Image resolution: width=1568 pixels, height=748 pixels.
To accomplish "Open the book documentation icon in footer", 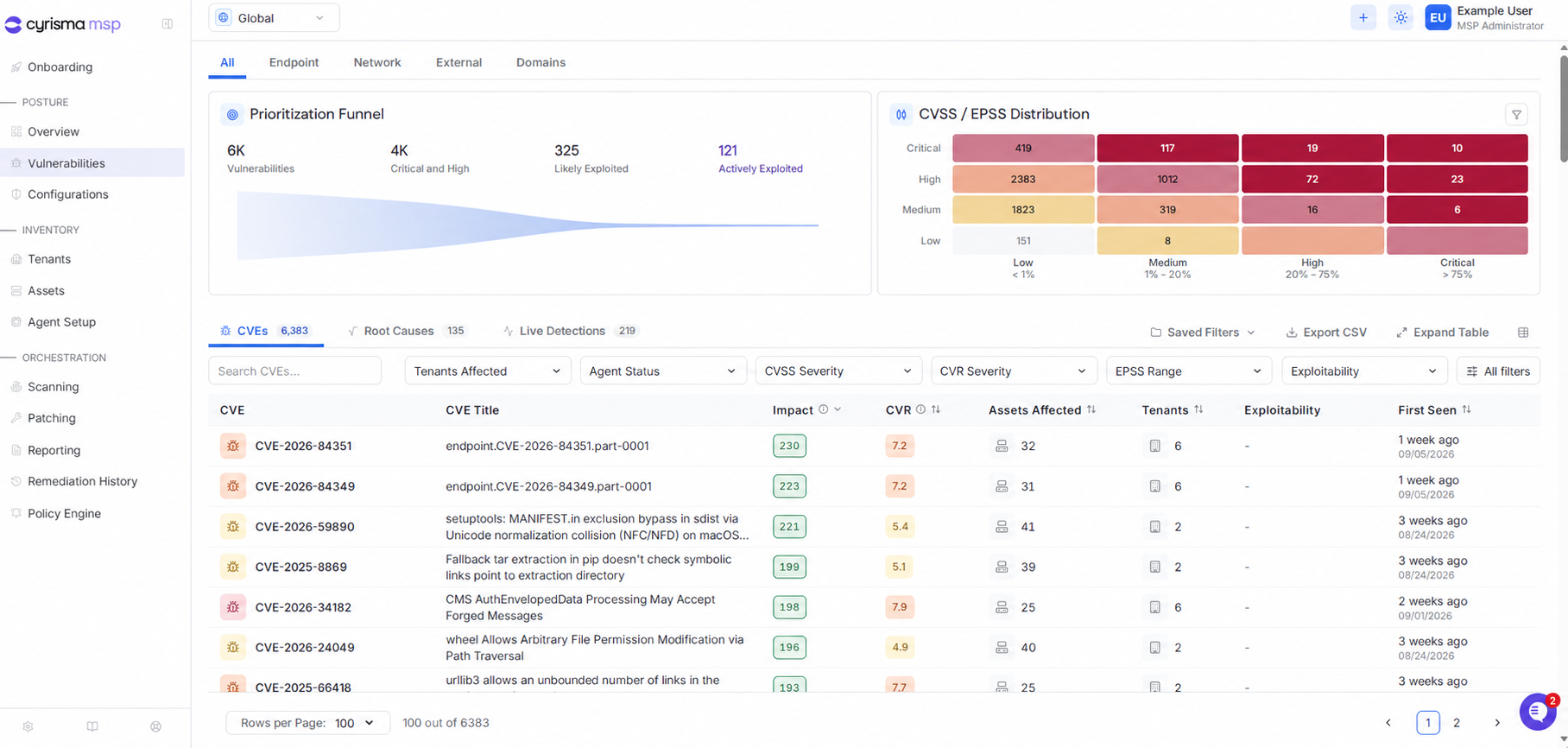I will 92,726.
